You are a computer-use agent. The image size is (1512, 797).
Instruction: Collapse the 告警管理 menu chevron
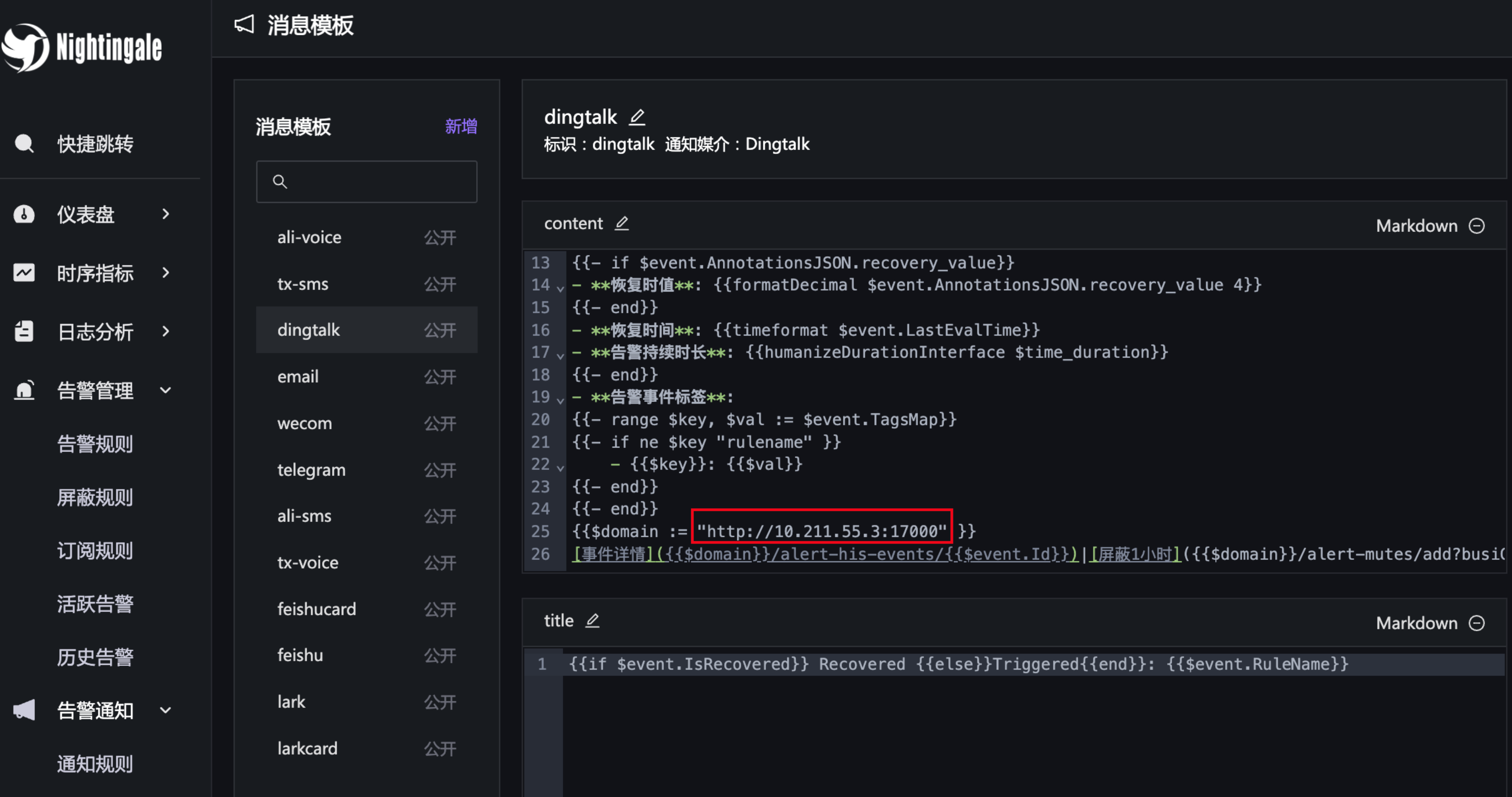(165, 390)
